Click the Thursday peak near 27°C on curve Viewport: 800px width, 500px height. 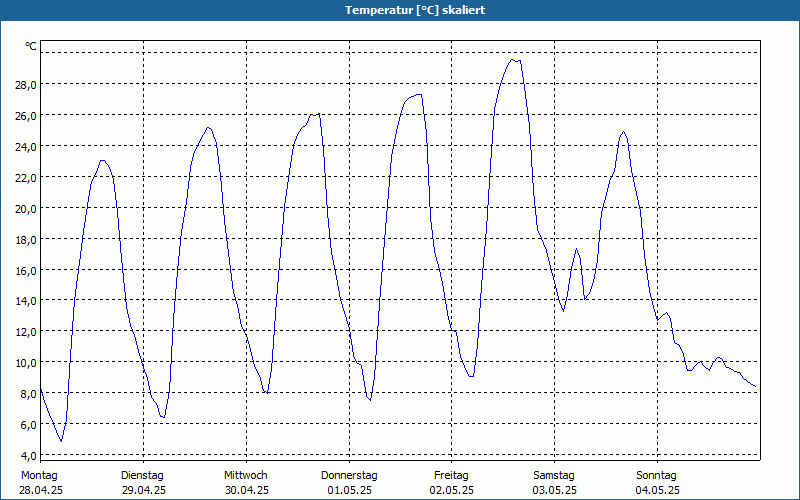(x=418, y=94)
